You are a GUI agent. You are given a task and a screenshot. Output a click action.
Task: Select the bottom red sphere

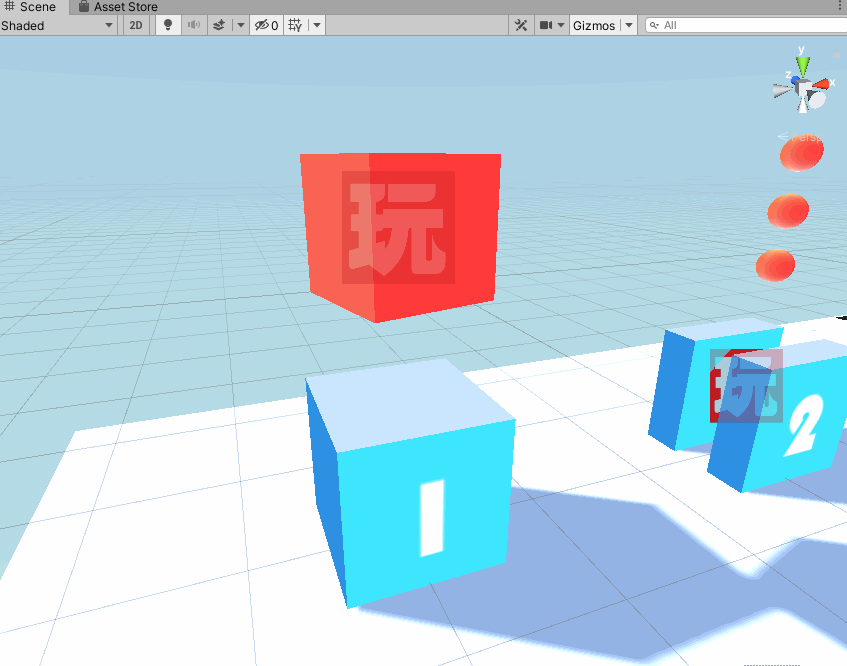[775, 265]
